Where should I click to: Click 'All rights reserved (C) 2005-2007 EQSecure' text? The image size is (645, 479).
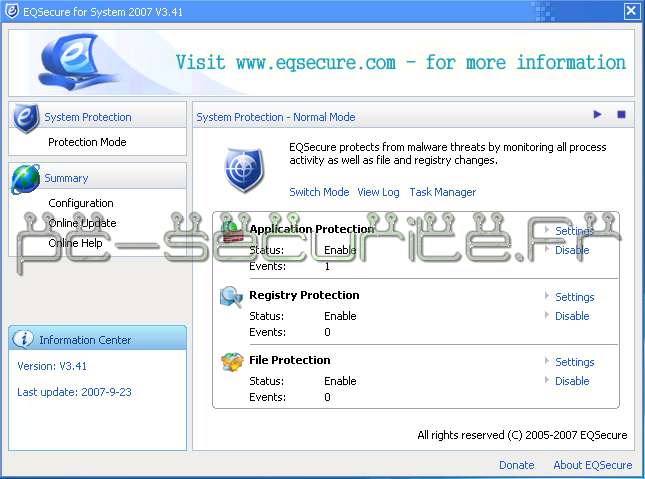coord(522,435)
